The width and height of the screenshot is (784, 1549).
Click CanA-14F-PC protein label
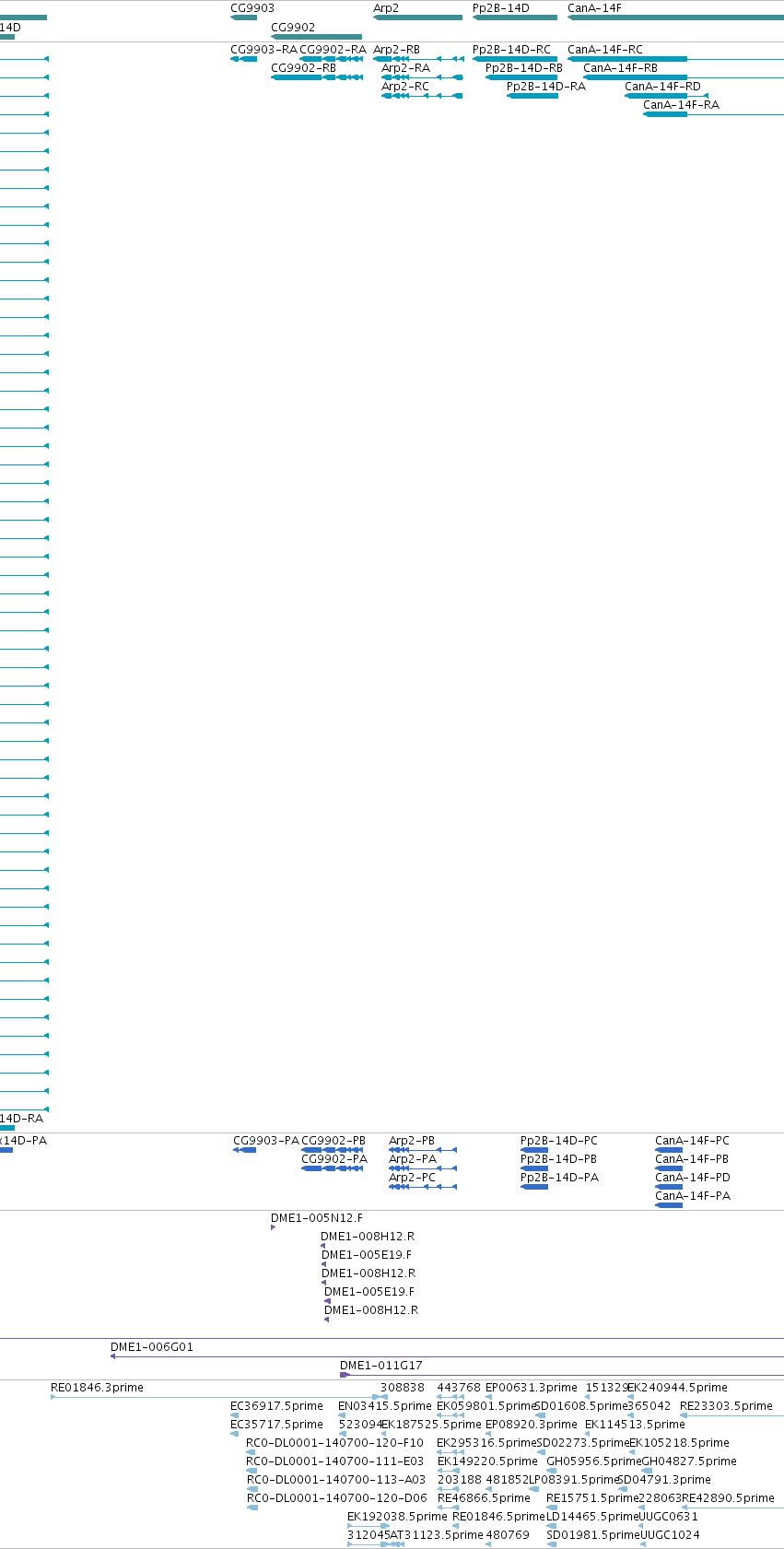click(x=692, y=1141)
